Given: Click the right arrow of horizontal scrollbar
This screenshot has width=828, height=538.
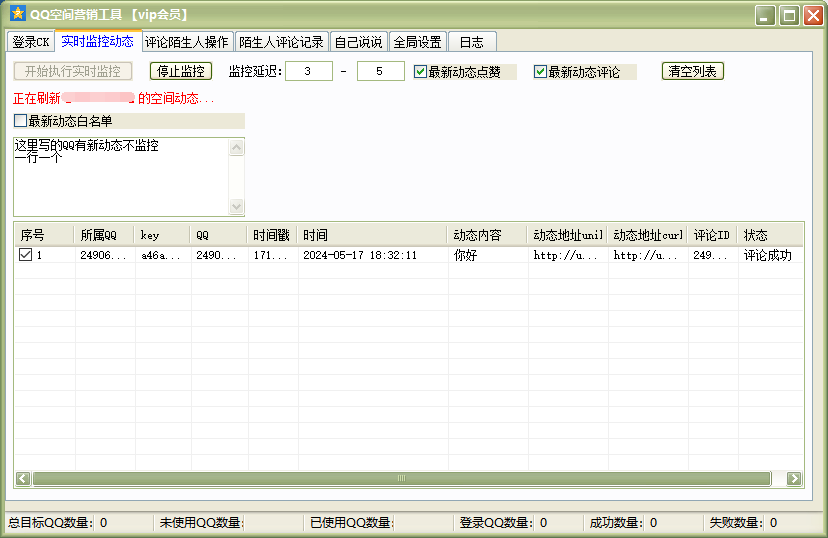Looking at the screenshot, I should 794,478.
